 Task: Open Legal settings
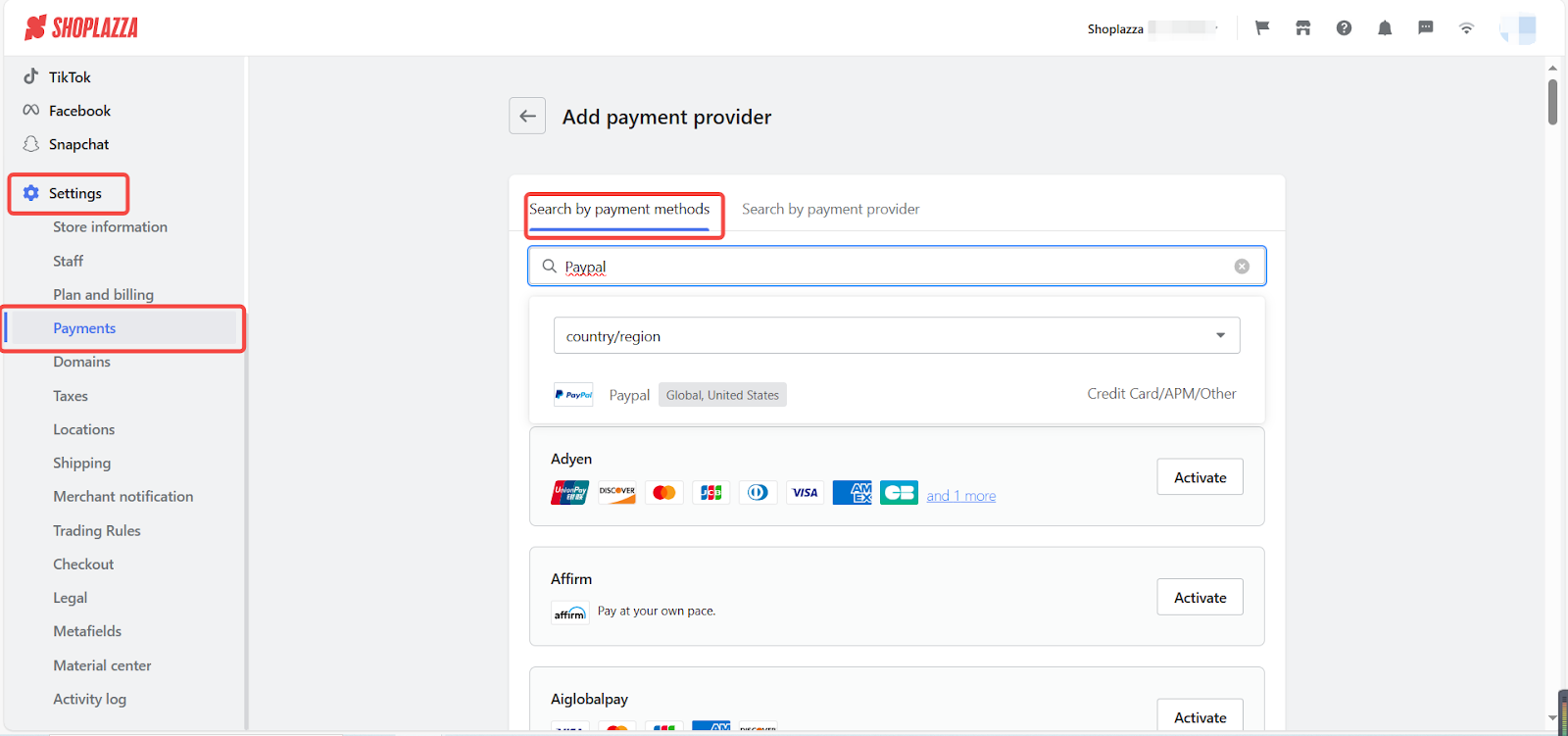[x=70, y=598]
